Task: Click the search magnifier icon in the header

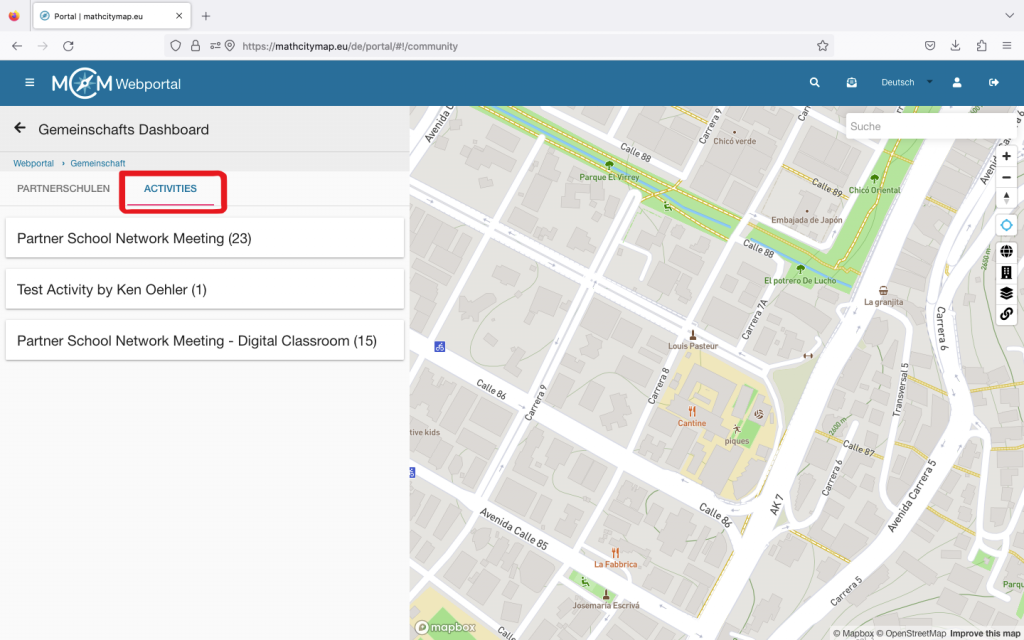Action: click(815, 83)
